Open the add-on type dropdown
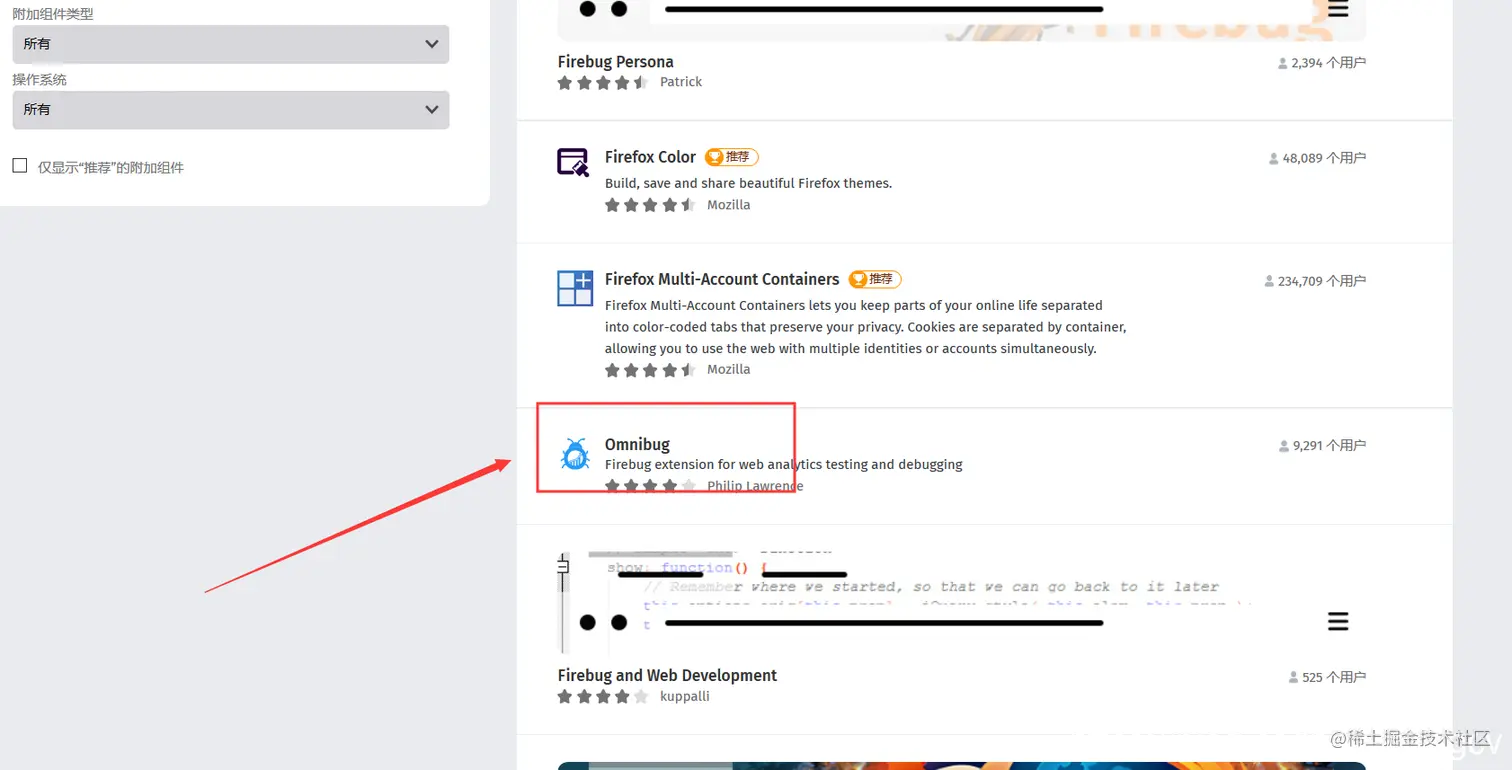Screen dimensions: 1512x770 [x=230, y=44]
